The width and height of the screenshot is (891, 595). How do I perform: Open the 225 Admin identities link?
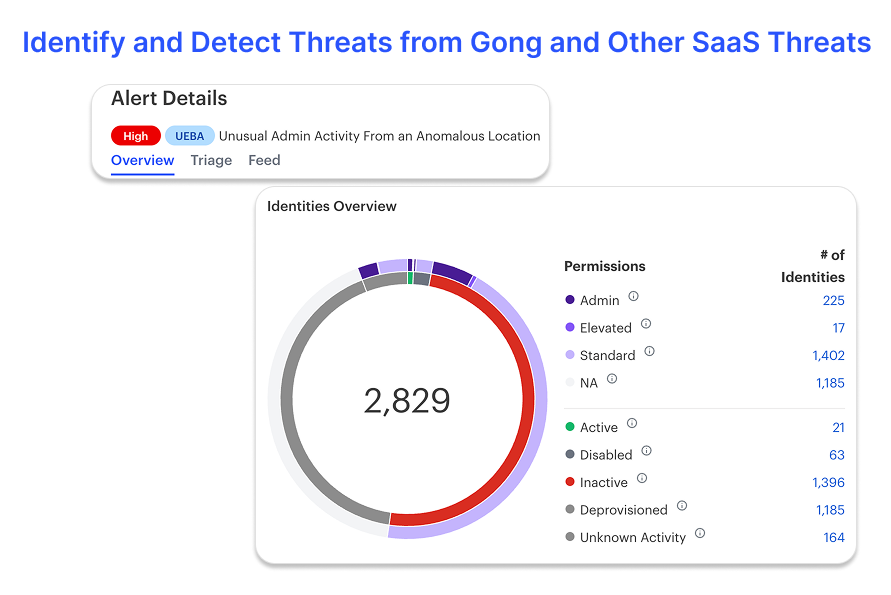click(x=833, y=301)
